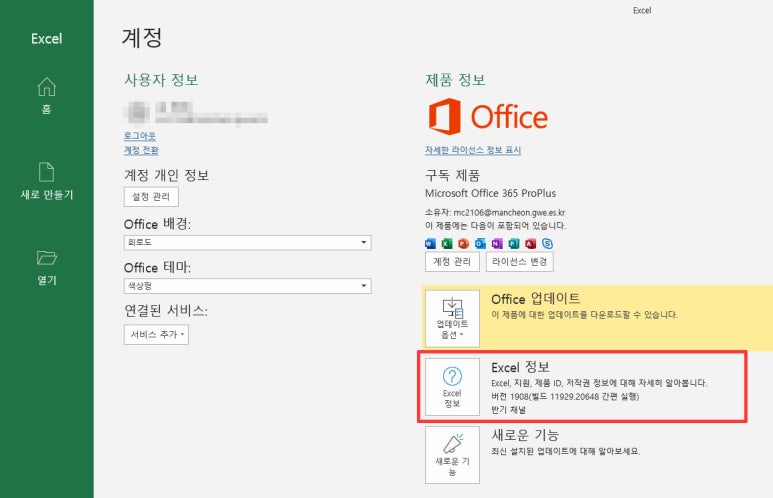This screenshot has height=498, width=773.
Task: Click the green Excel app icon
Action: [x=447, y=244]
